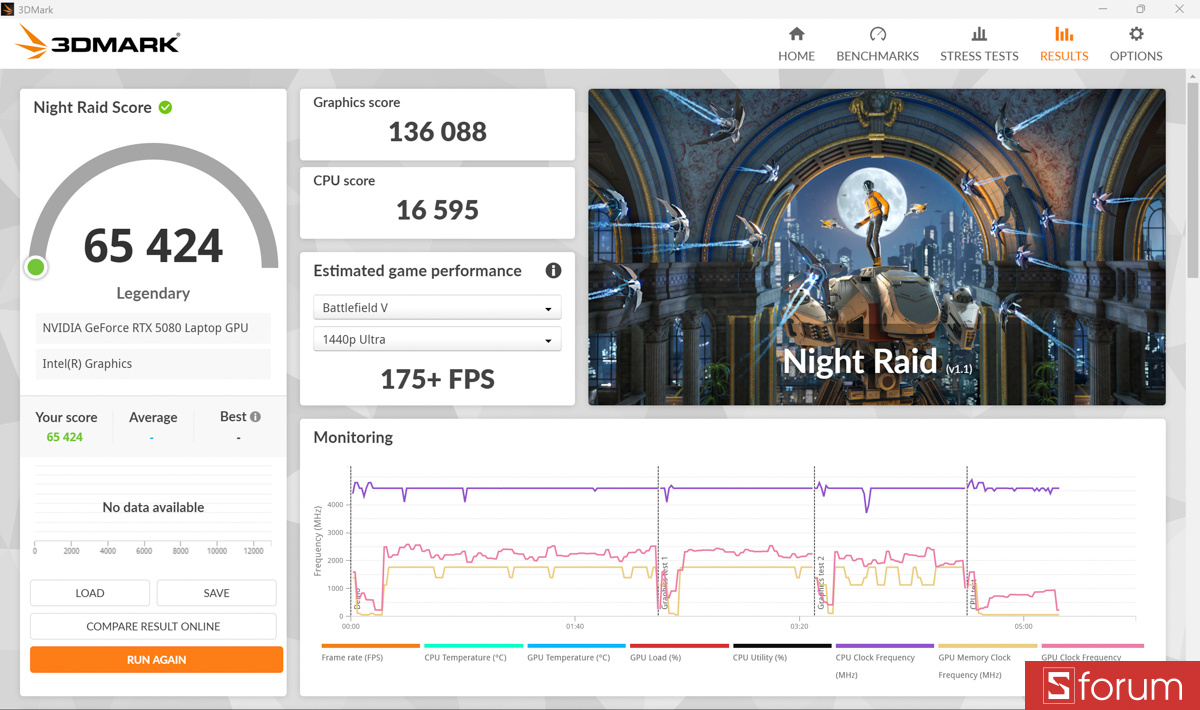Click the CPU score value 16 595
Screen dimensions: 1200x710
(x=437, y=210)
